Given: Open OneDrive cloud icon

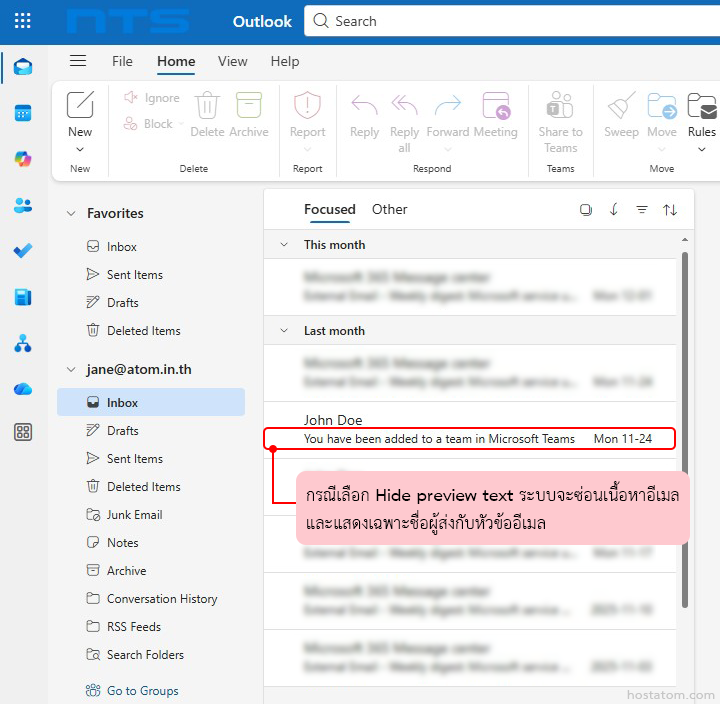Looking at the screenshot, I should point(22,389).
